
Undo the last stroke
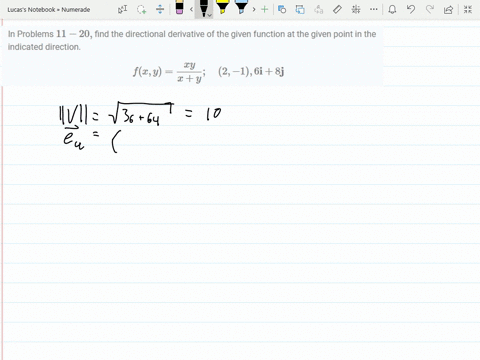pos(411,9)
